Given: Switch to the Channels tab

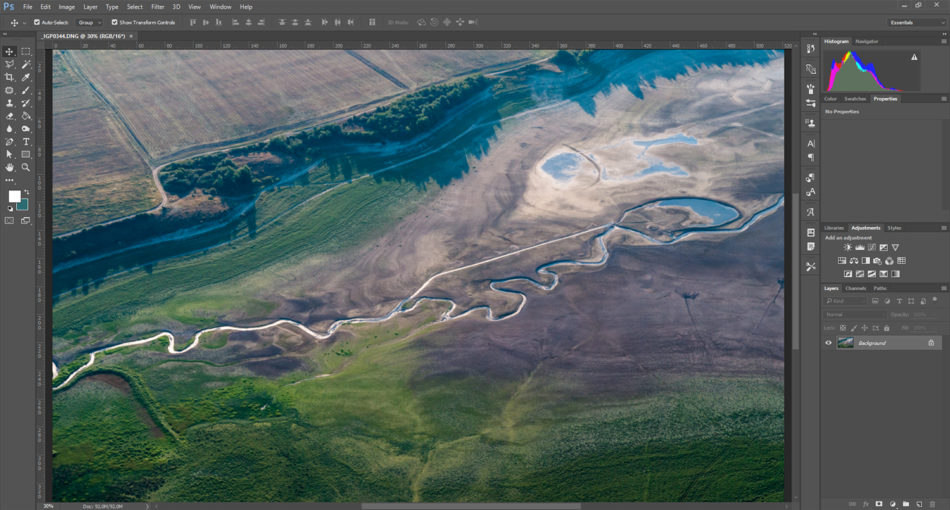Looking at the screenshot, I should point(855,288).
